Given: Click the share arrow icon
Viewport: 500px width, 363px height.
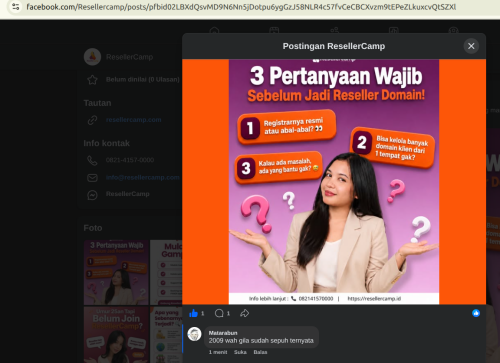Looking at the screenshot, I should pos(244,313).
